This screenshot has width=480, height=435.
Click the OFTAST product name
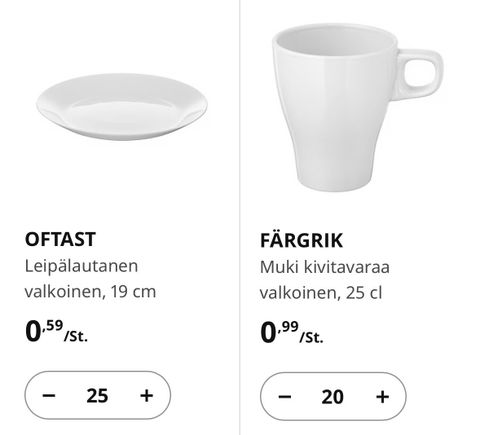60,239
